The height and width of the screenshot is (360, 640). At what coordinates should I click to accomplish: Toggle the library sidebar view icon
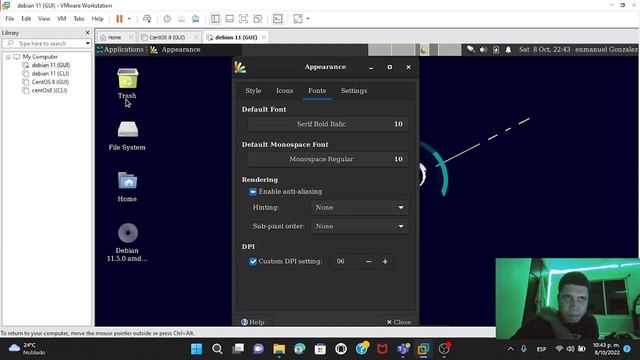pos(215,19)
